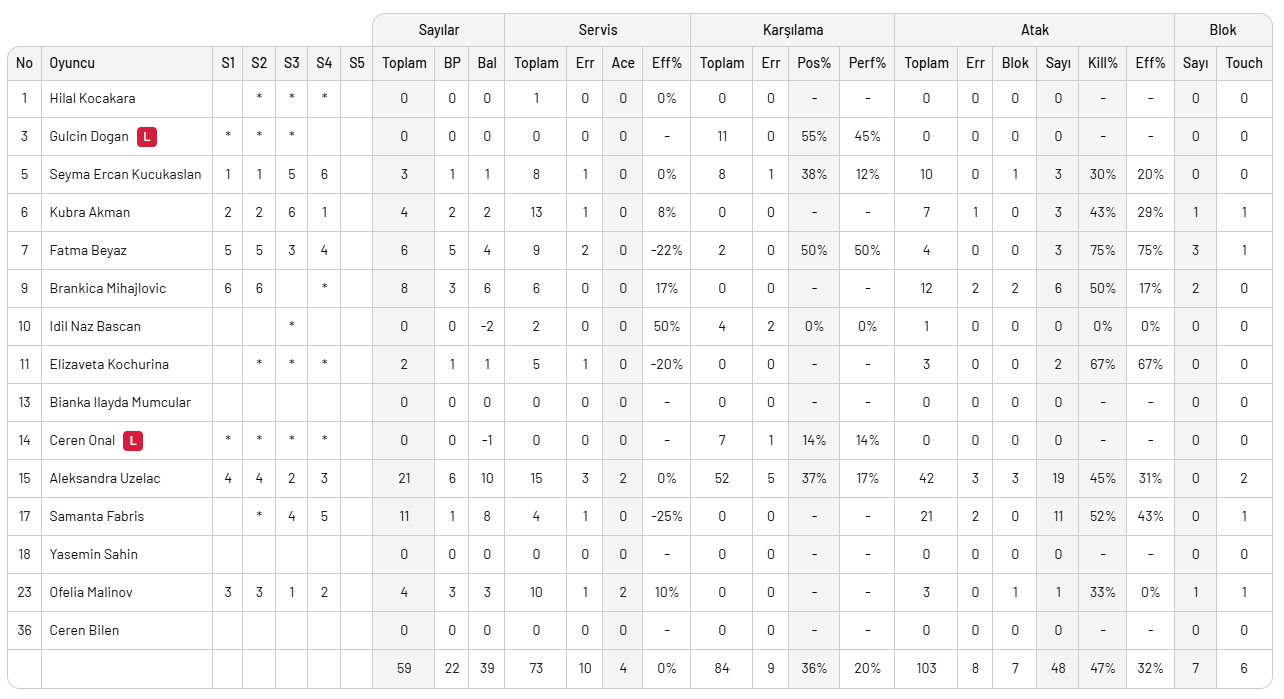Sort by the Touch column header

click(x=1244, y=63)
